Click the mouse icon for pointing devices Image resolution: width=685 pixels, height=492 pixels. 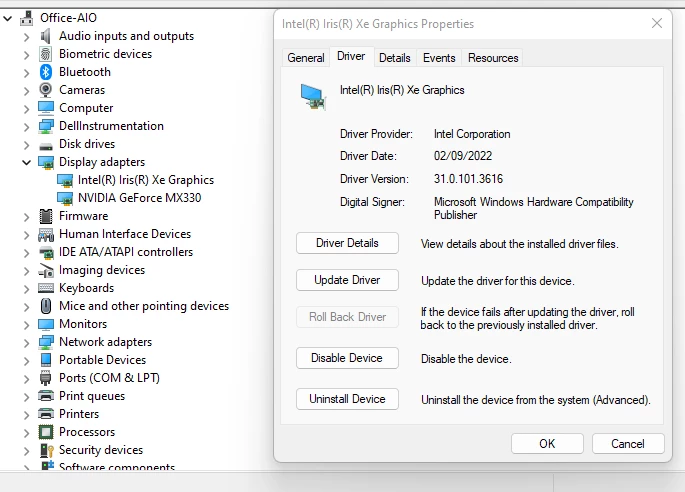(x=45, y=306)
